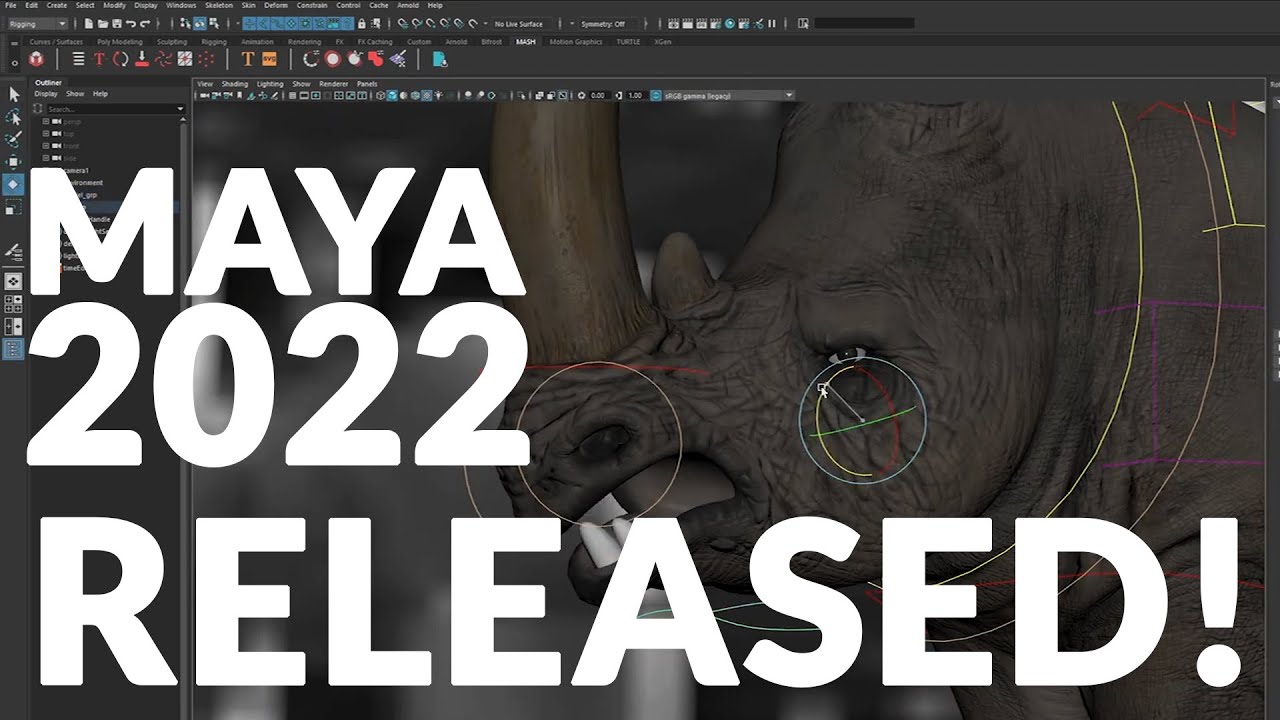Click the MASH spiral swirl icon
The width and height of the screenshot is (1280, 720).
tap(164, 59)
